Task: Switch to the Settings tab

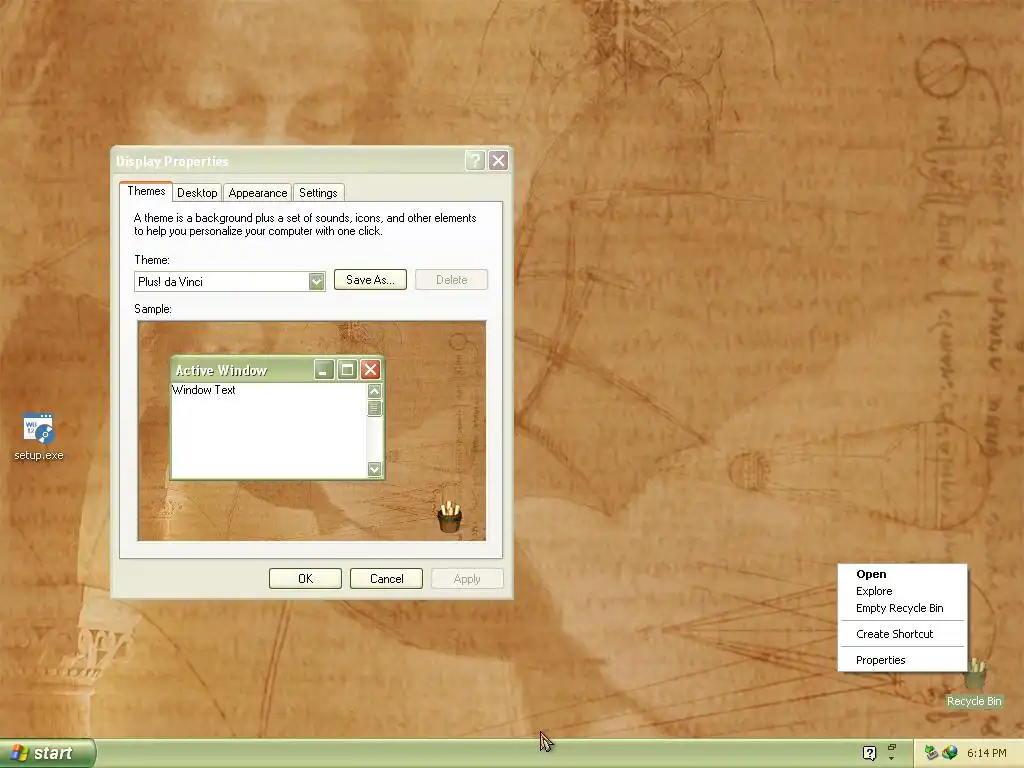Action: click(318, 193)
